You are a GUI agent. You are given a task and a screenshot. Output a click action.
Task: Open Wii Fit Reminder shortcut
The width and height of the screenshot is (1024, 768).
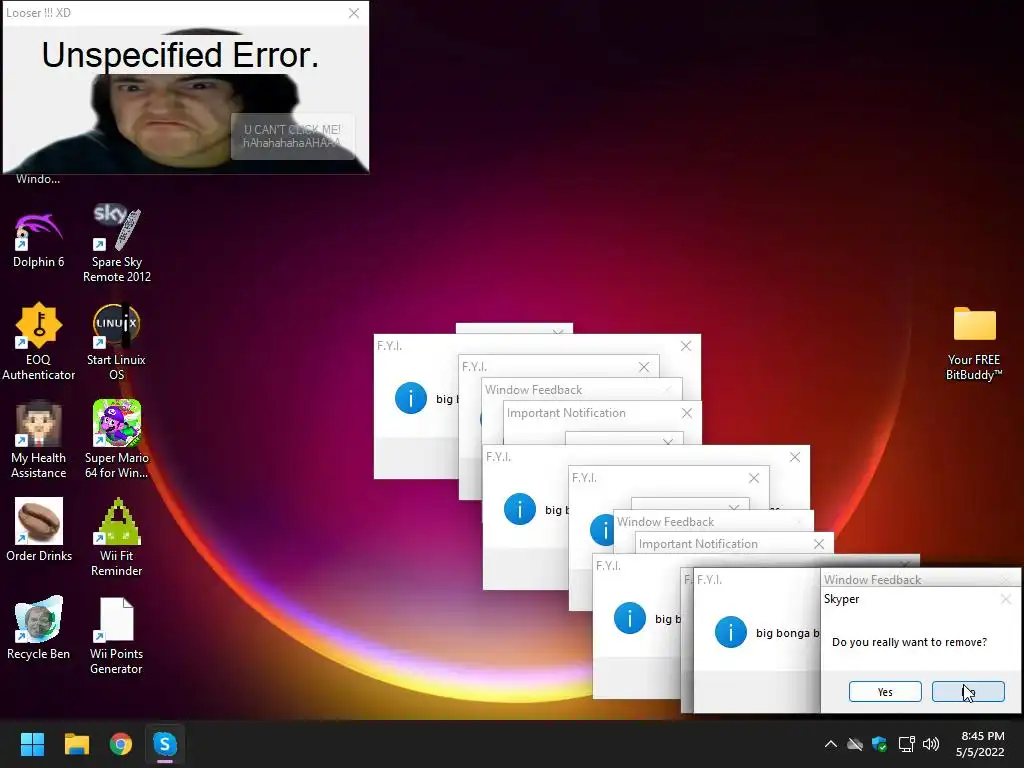click(x=117, y=537)
